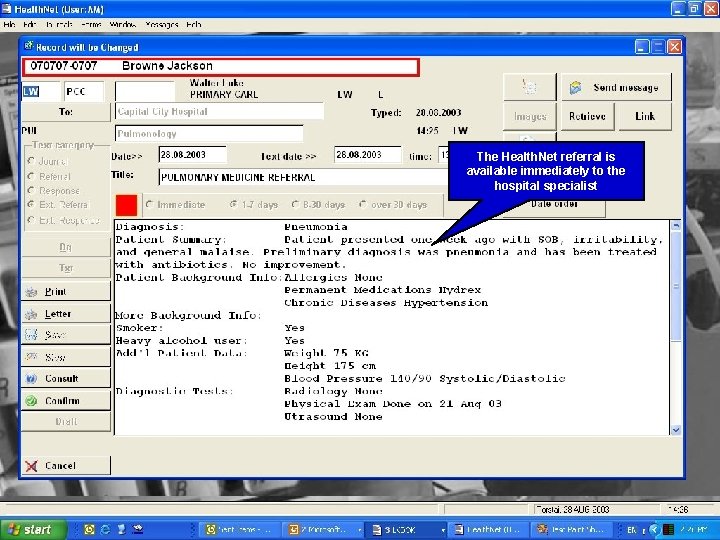
Task: Click the blank field beside the PCC field
Action: 145,91
